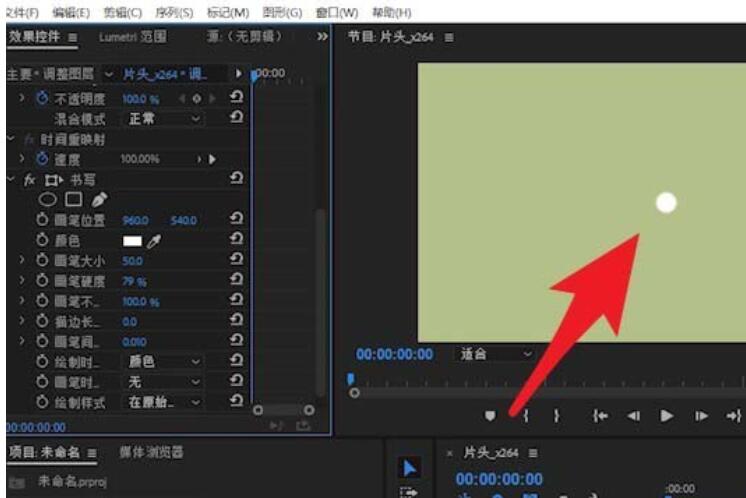Go to the next 不透明度 keyframe
Viewport: 746px width, 498px height.
(x=212, y=99)
